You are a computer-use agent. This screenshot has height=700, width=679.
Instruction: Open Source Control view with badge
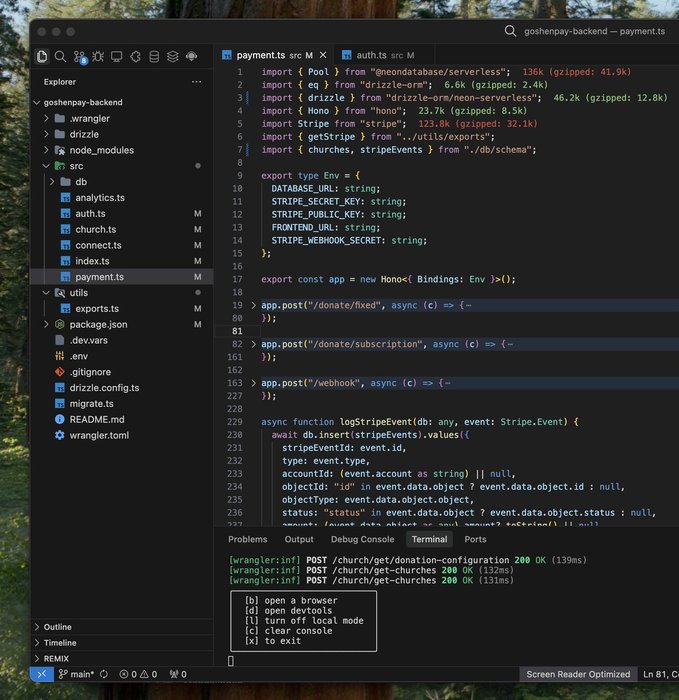point(80,57)
